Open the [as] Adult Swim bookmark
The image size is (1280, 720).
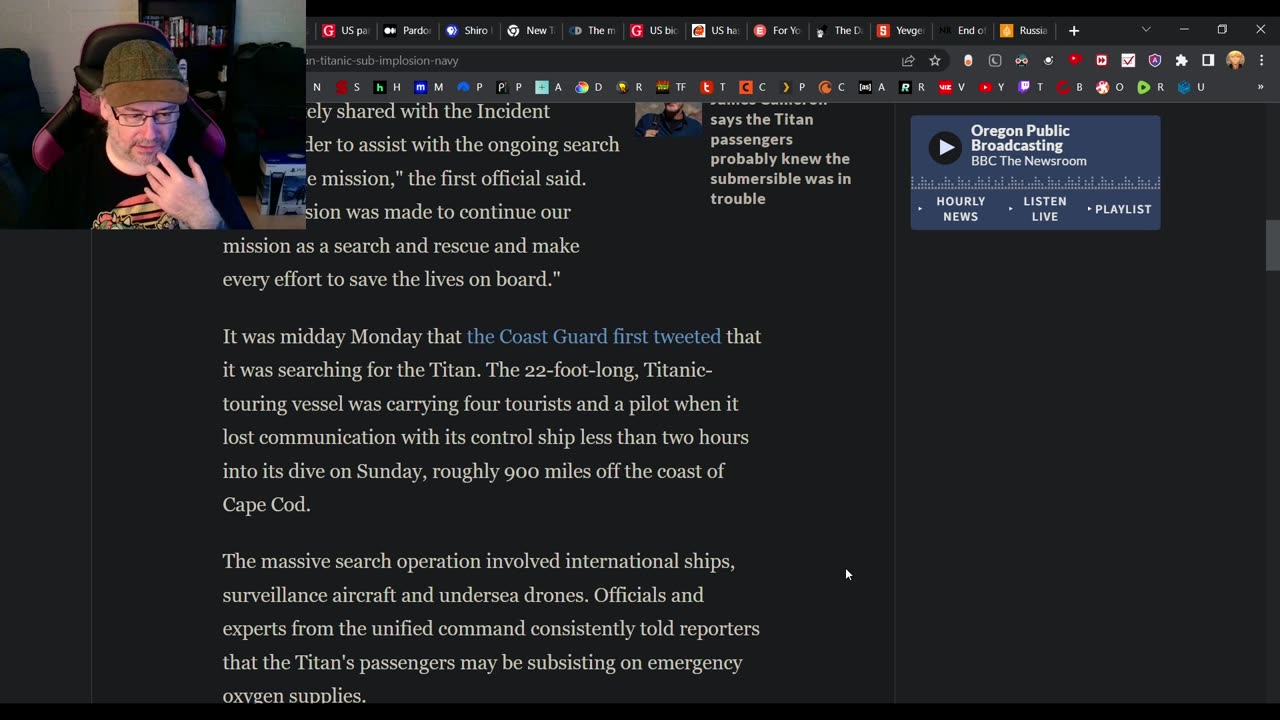pos(872,87)
